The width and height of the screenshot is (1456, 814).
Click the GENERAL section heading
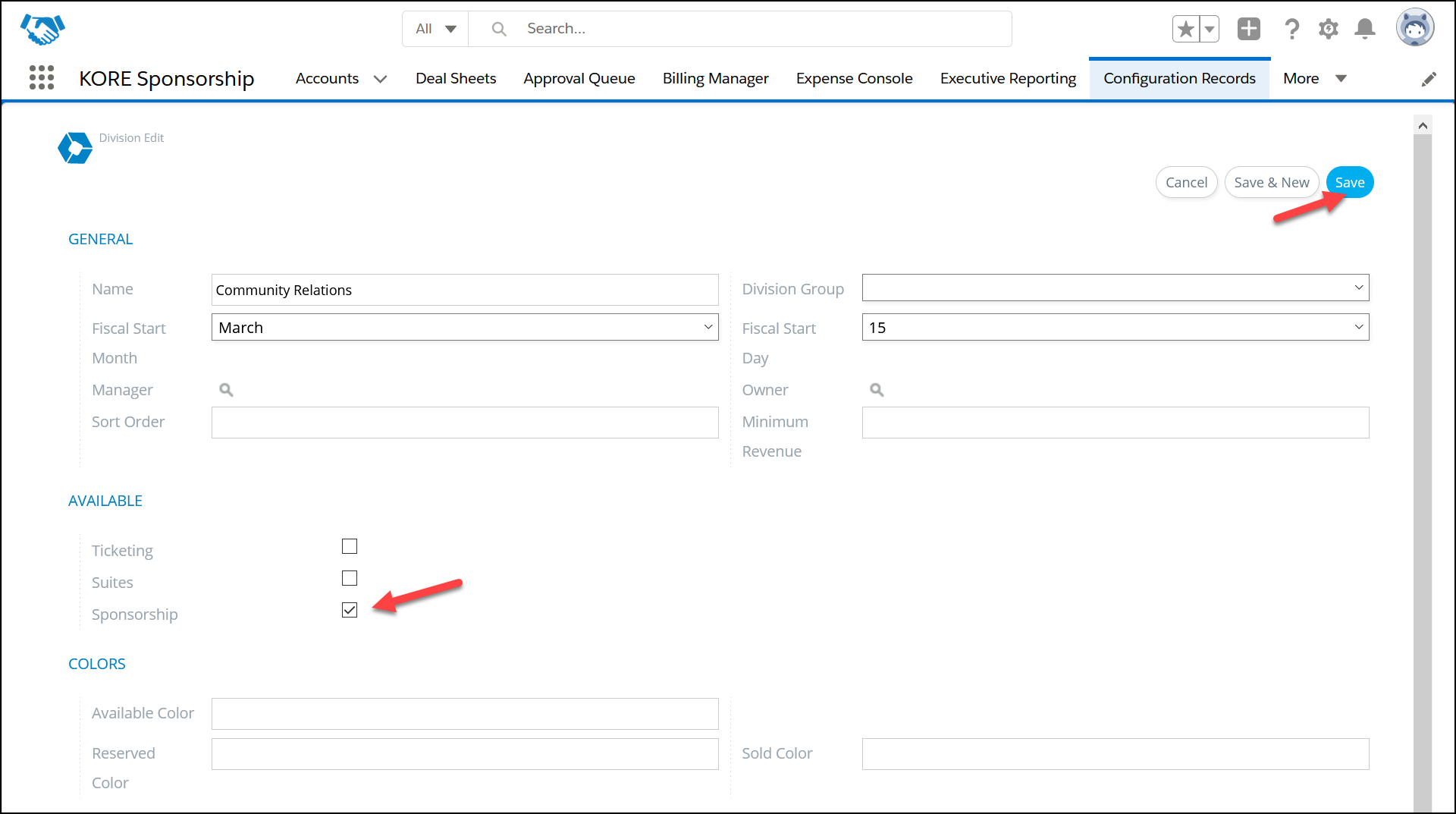100,239
